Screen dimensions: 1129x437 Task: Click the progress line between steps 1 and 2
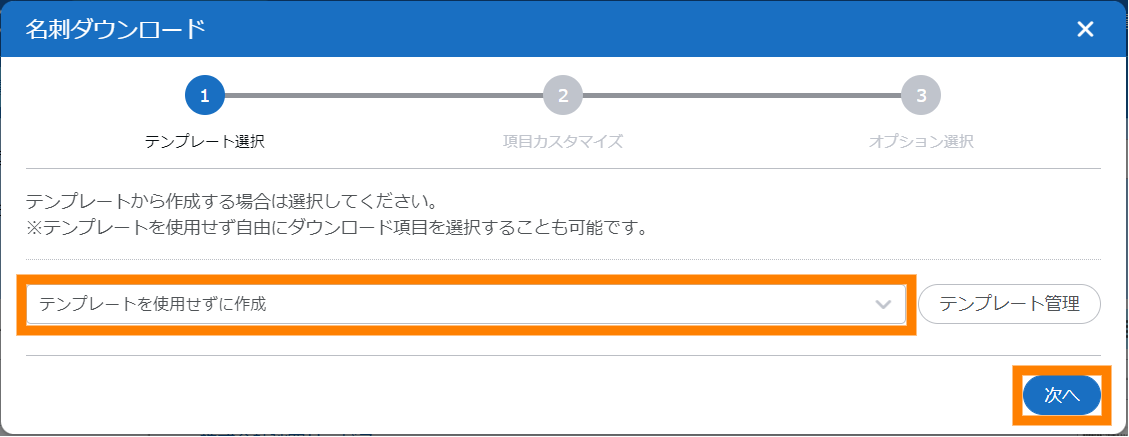[x=383, y=96]
